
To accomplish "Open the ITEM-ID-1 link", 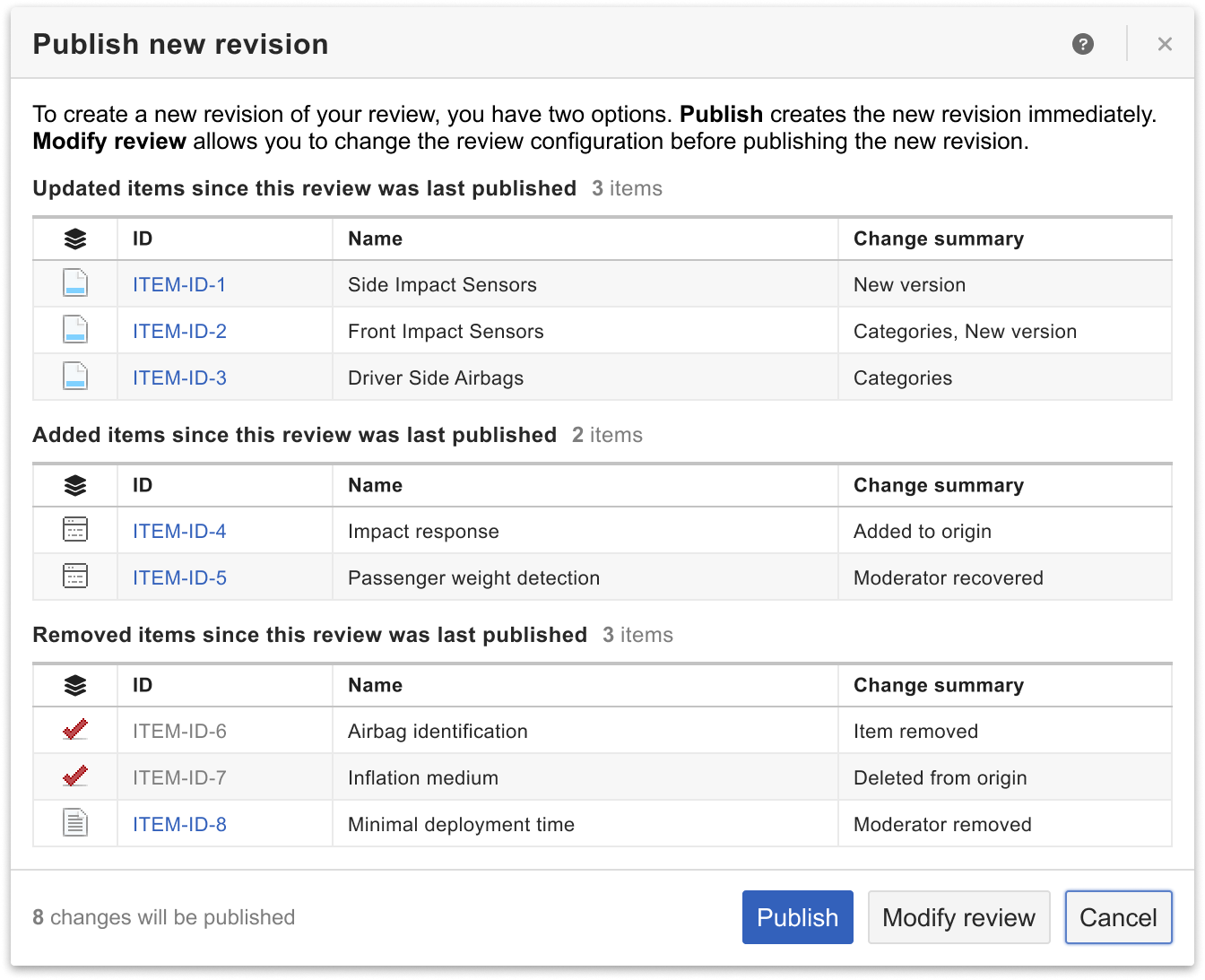I will (179, 285).
